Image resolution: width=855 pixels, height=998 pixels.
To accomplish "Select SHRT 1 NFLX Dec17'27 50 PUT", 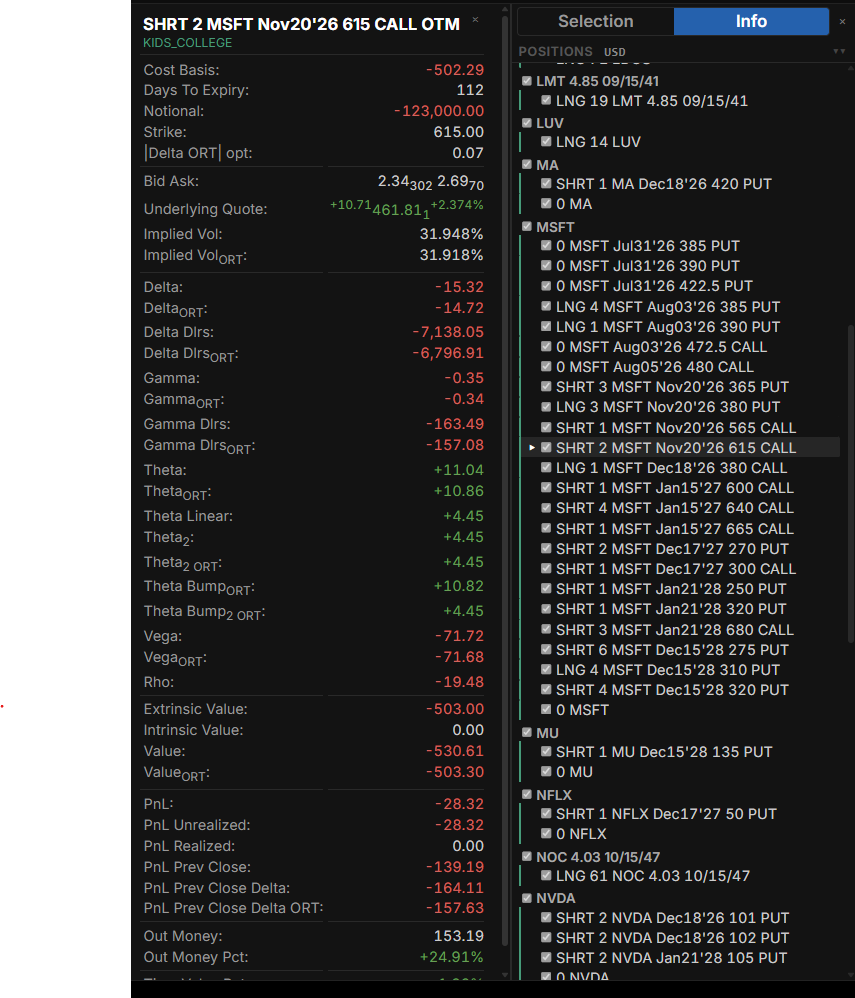I will tap(666, 814).
